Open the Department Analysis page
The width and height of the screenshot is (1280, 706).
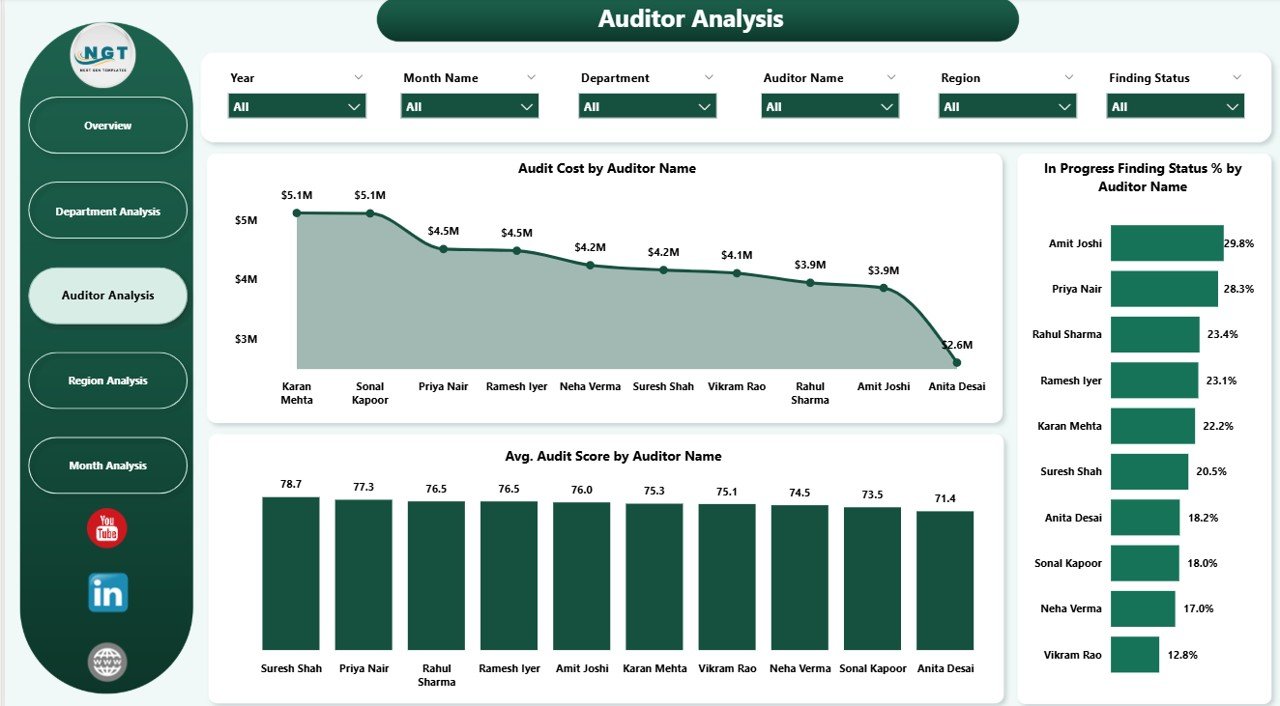(x=107, y=211)
